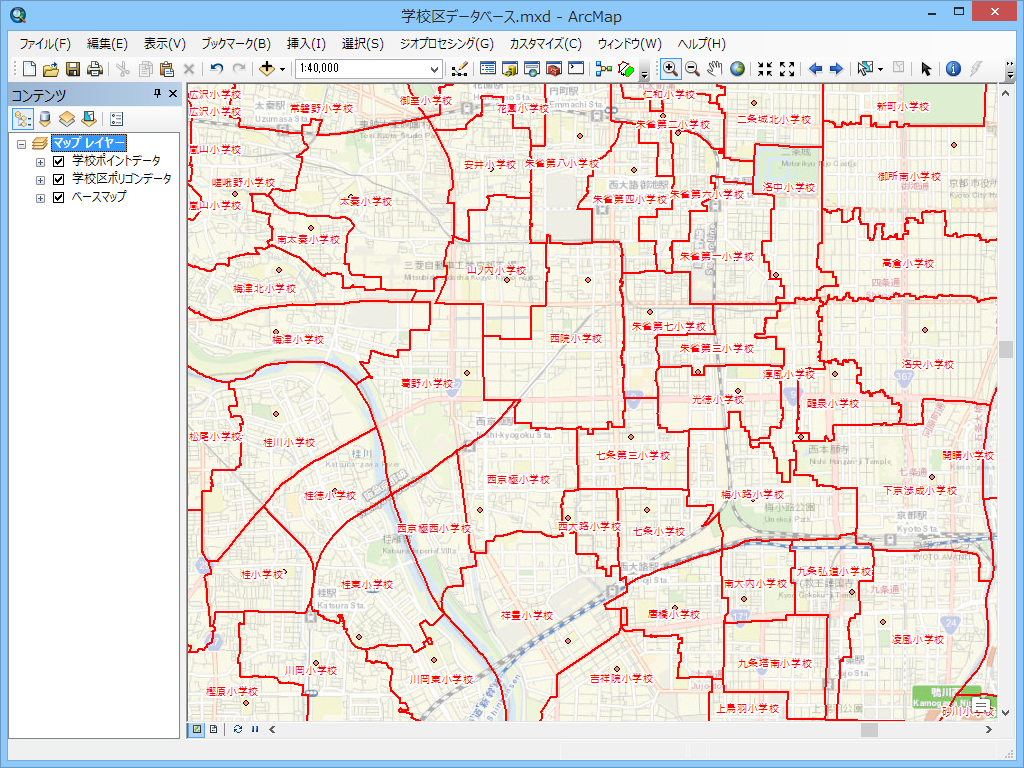1024x768 pixels.
Task: Select the マップ レイヤー data frame
Action: pos(88,143)
